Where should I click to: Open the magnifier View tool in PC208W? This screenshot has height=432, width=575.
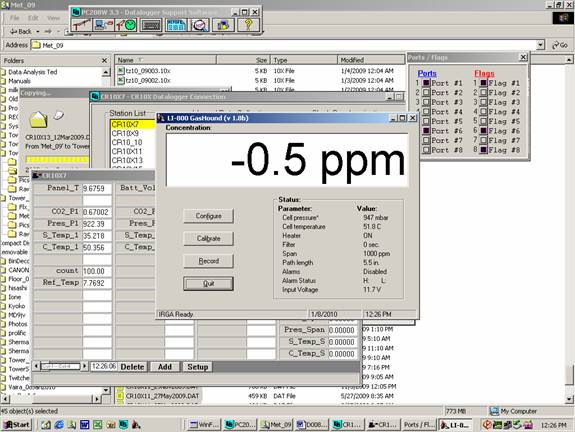(200, 25)
